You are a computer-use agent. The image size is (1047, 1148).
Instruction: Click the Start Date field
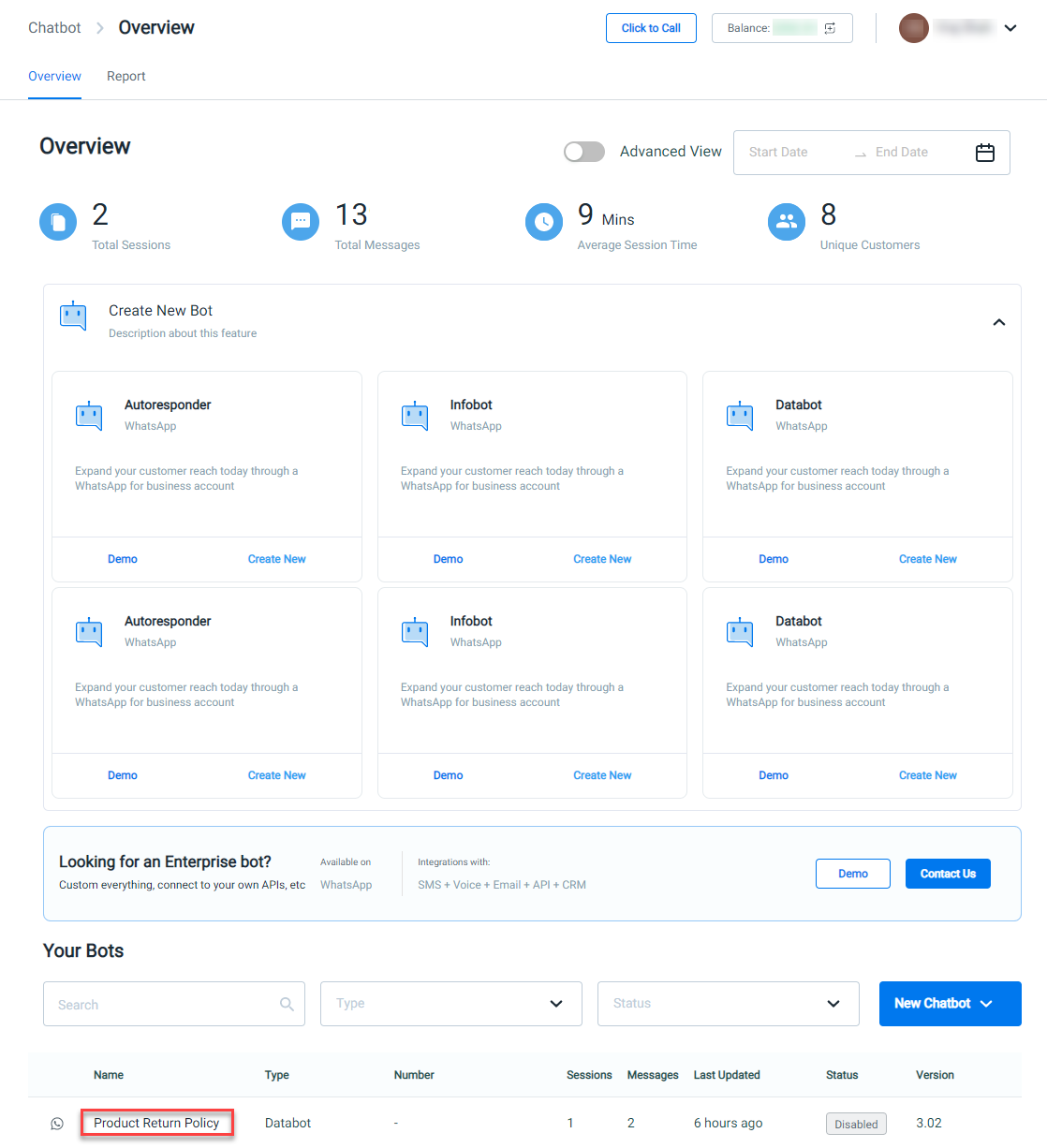(x=778, y=153)
